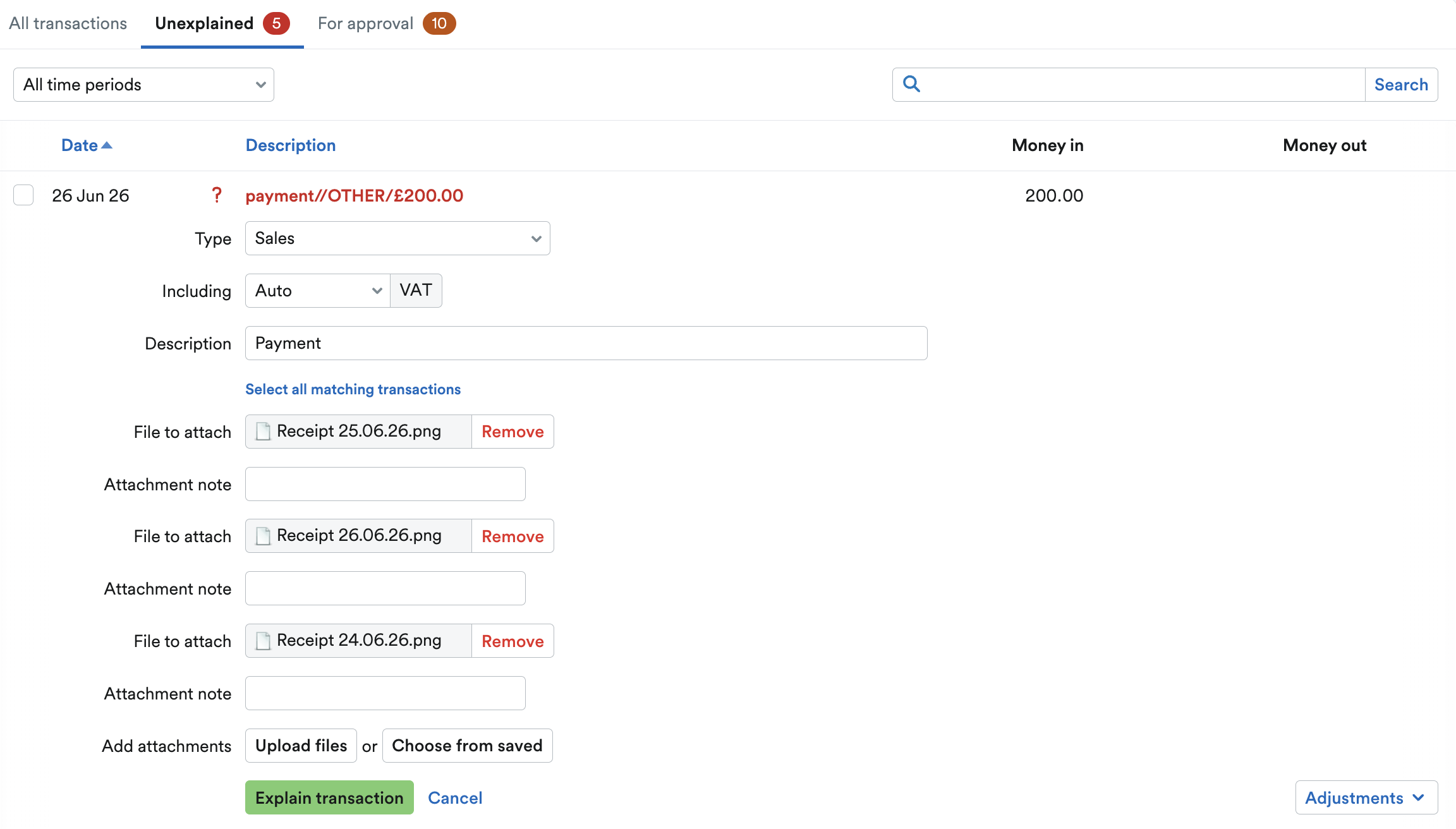Click the magnifying glass search icon
The image size is (1456, 829).
pyautogui.click(x=911, y=84)
